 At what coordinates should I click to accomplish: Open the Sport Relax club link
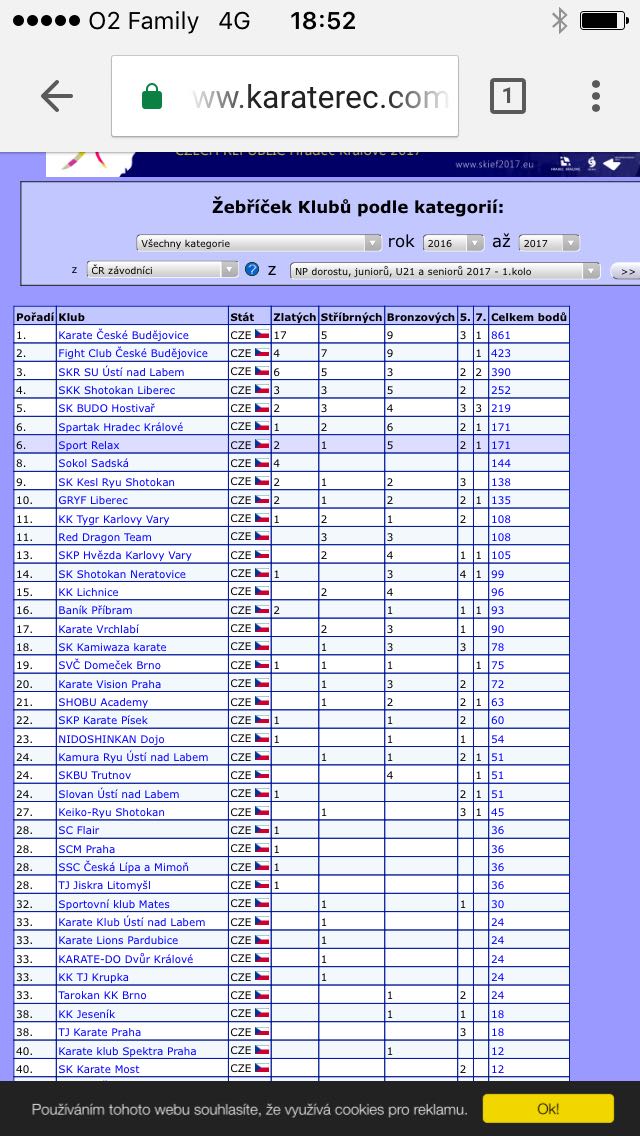point(88,445)
